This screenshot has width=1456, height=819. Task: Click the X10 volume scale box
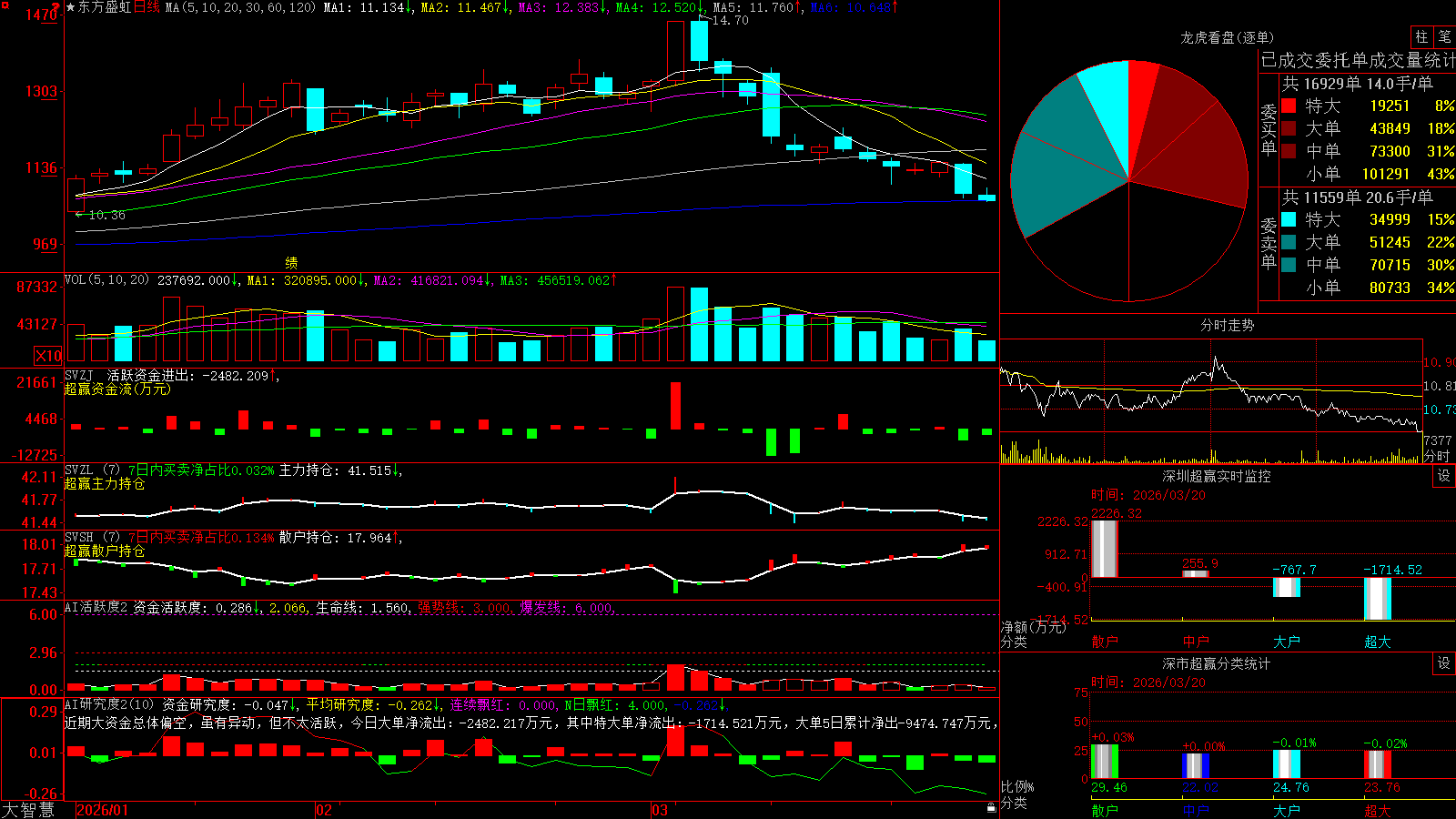point(48,356)
